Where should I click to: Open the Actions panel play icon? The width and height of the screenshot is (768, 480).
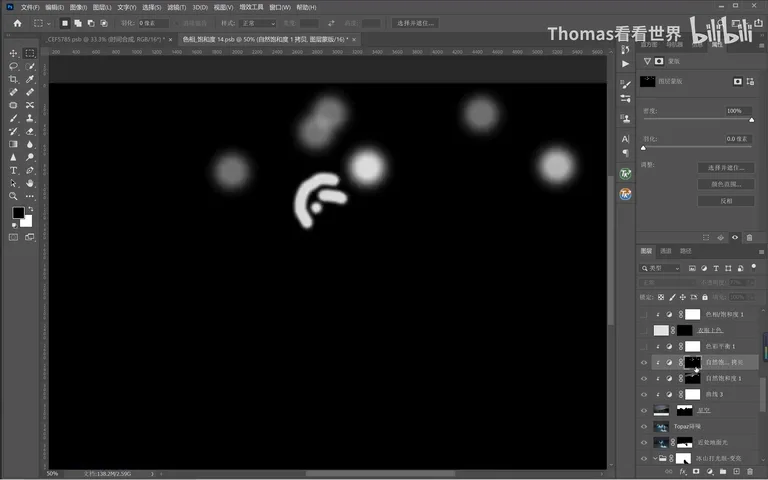pyautogui.click(x=625, y=64)
